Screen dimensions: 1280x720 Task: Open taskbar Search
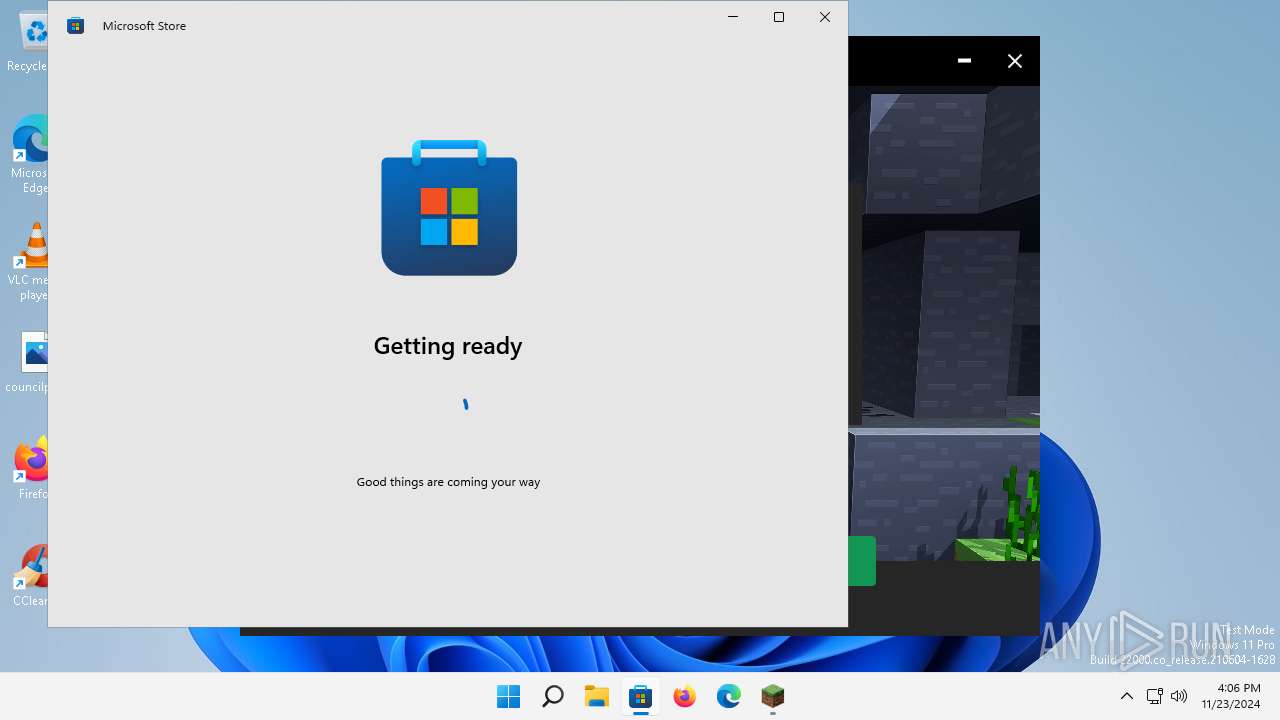(x=552, y=696)
